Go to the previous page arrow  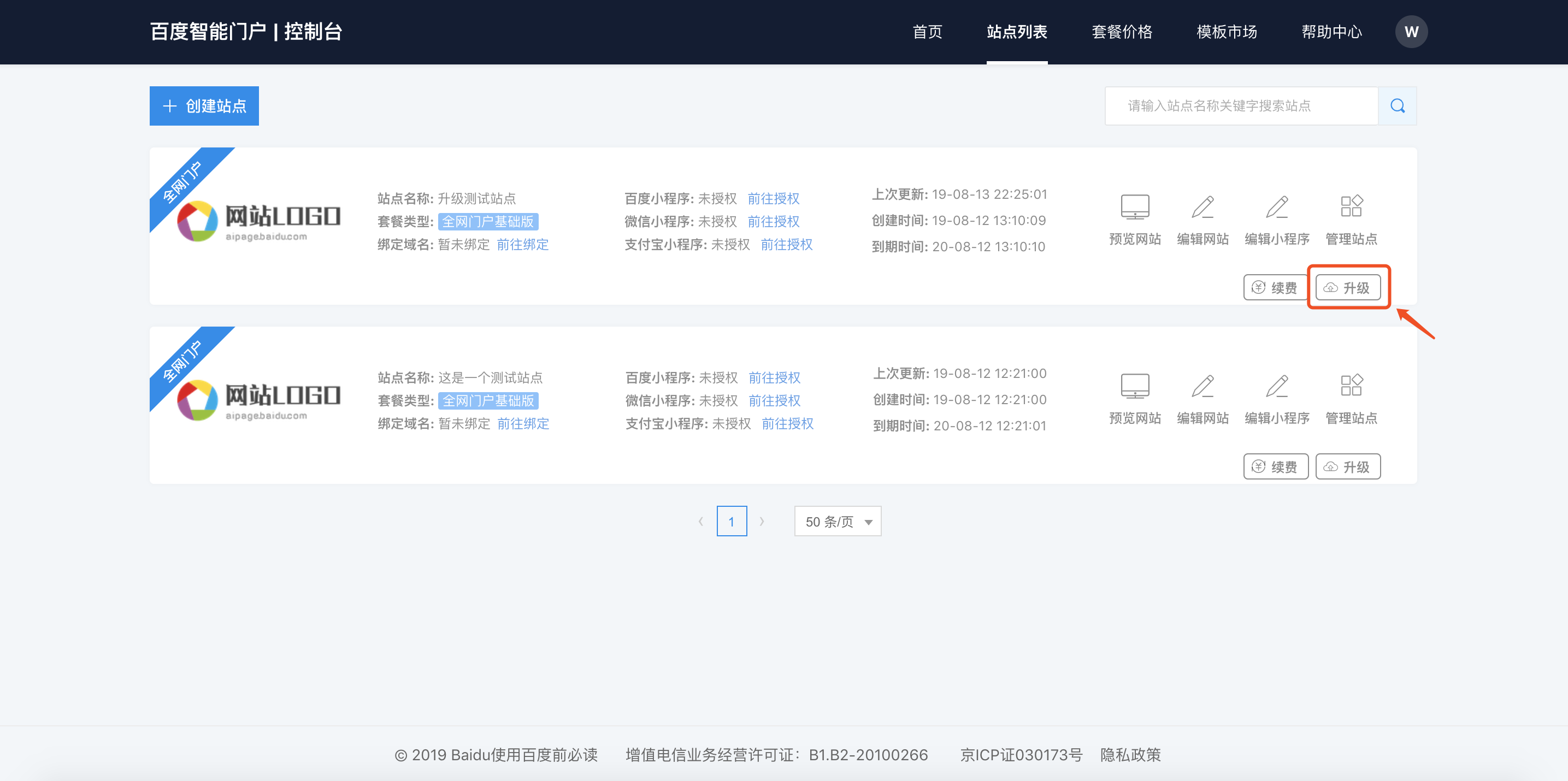700,521
